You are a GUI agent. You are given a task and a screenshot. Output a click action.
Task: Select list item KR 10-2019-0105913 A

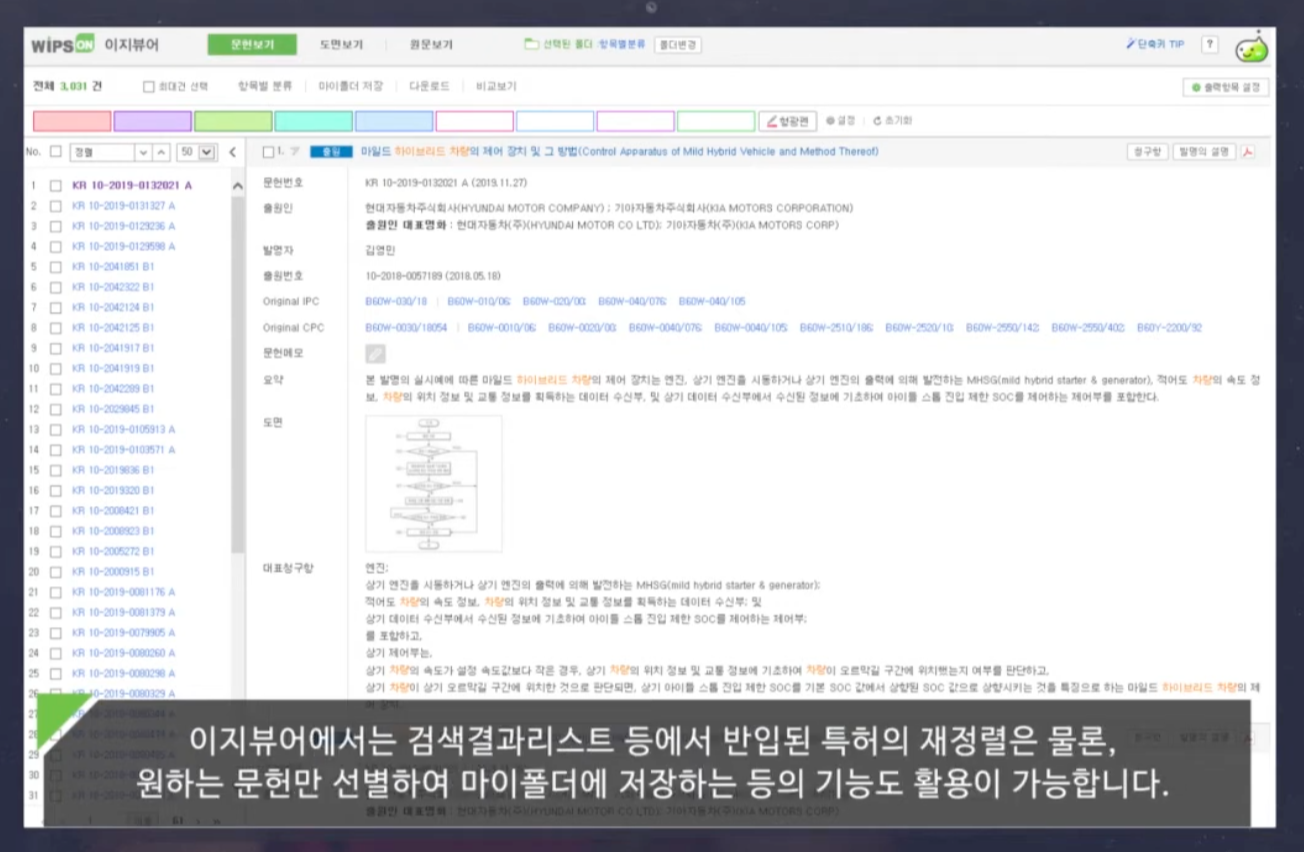coord(124,429)
